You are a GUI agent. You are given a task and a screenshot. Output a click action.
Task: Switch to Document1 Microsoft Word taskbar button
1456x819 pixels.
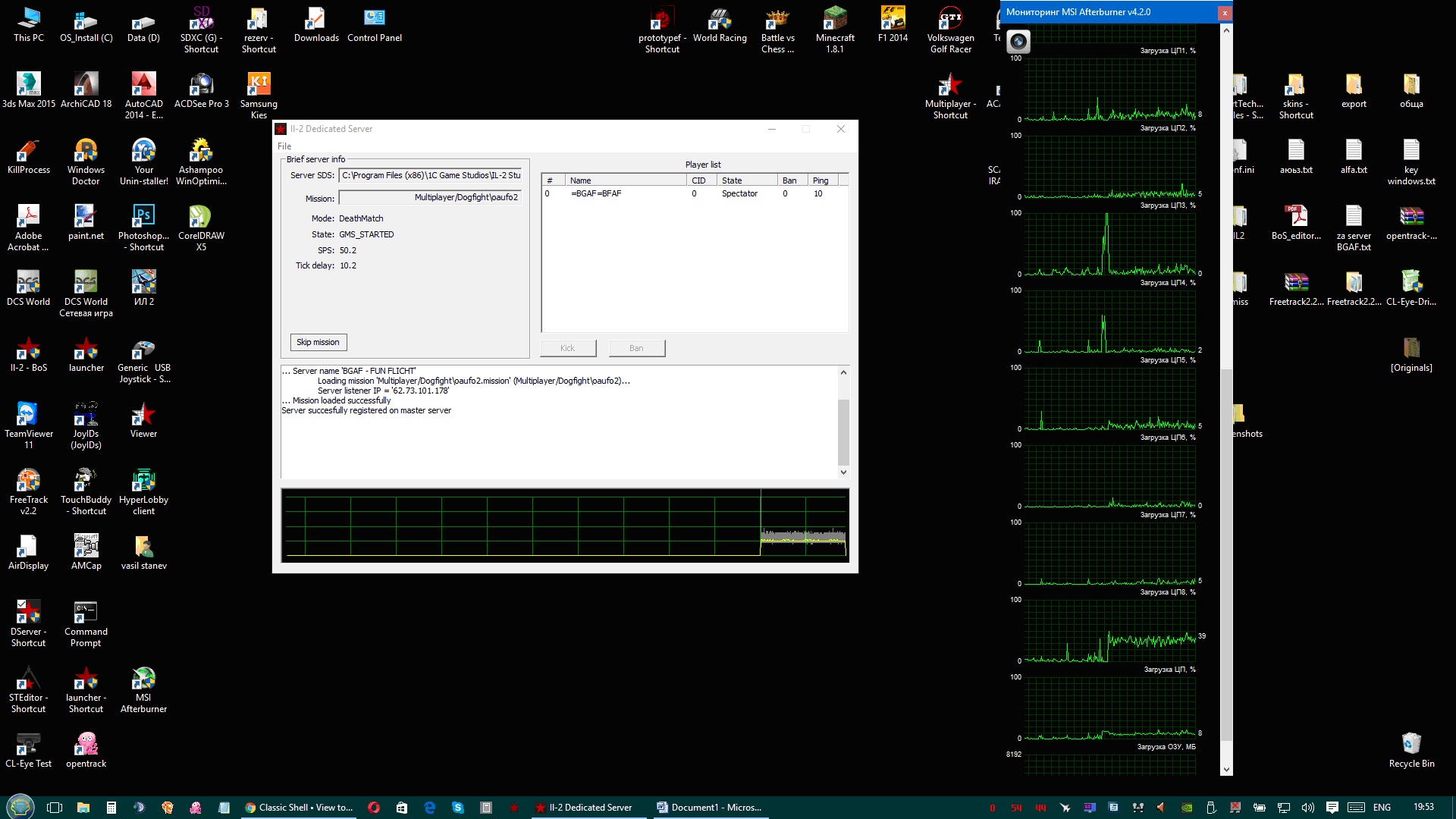(x=710, y=808)
